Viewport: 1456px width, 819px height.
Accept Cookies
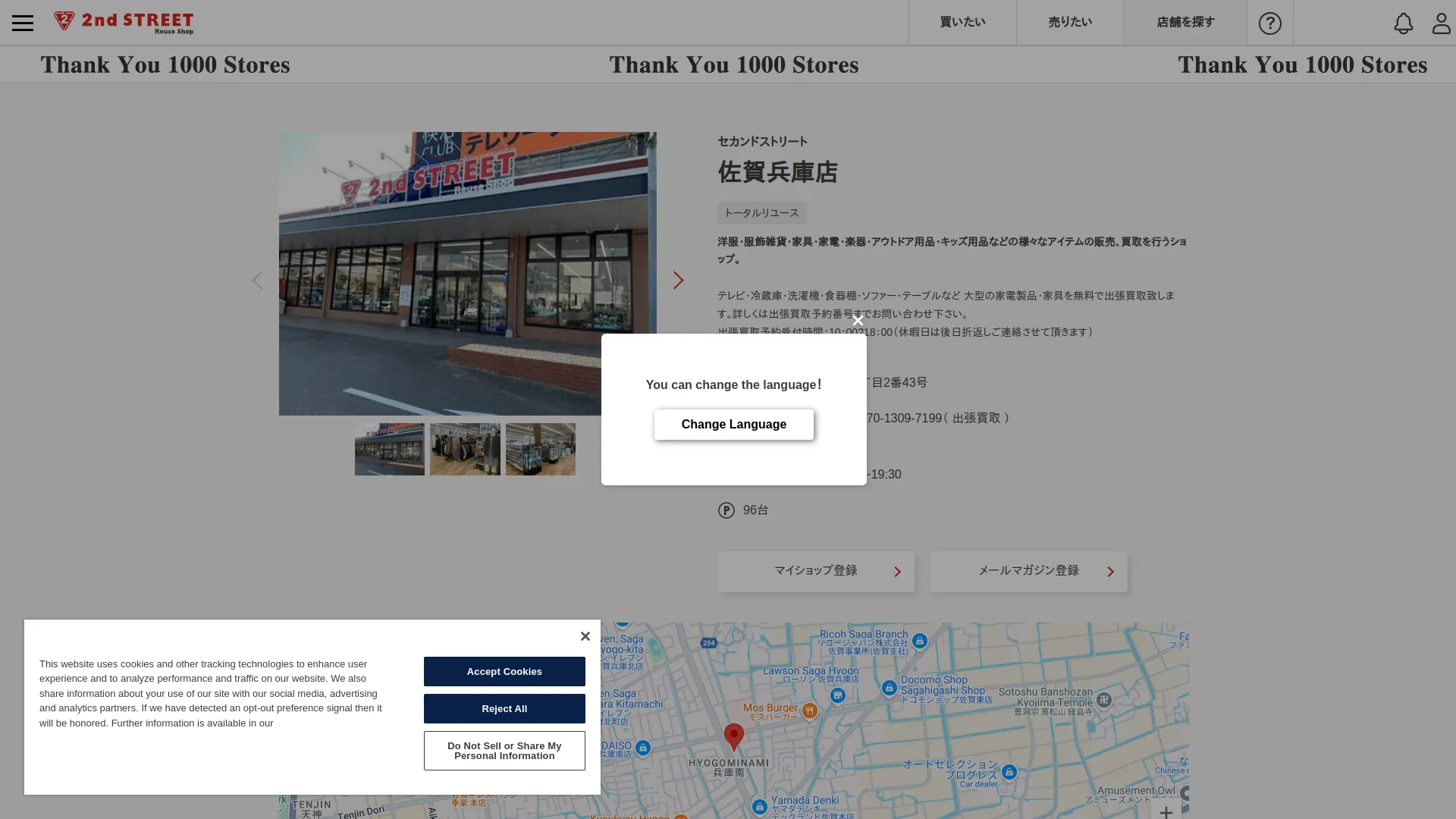[504, 671]
